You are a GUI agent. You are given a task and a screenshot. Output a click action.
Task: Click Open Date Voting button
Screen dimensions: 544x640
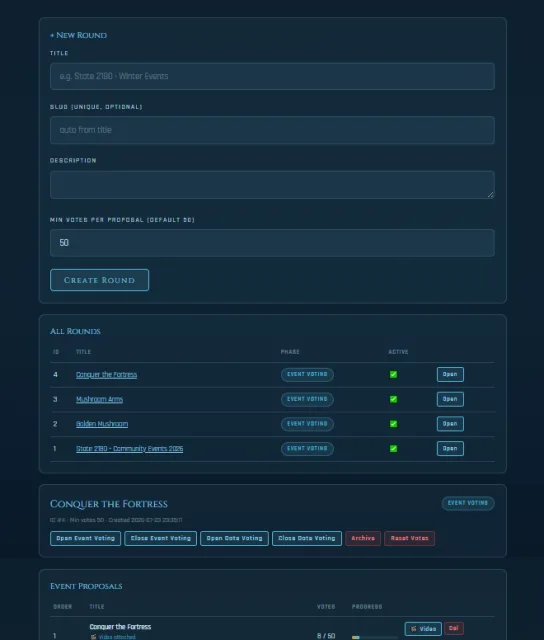[234, 538]
